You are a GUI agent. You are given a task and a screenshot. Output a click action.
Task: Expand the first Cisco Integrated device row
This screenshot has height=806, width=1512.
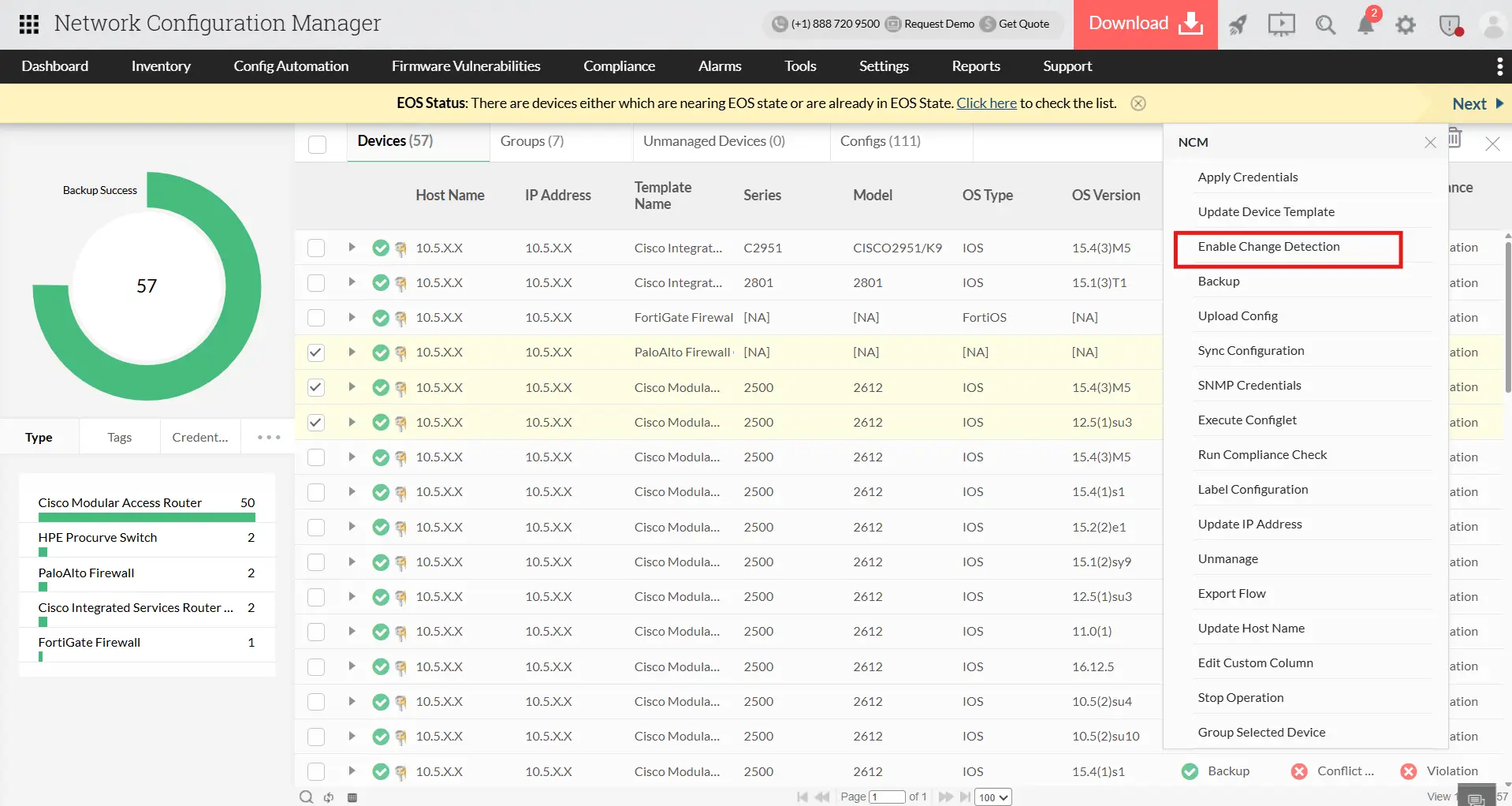tap(352, 247)
